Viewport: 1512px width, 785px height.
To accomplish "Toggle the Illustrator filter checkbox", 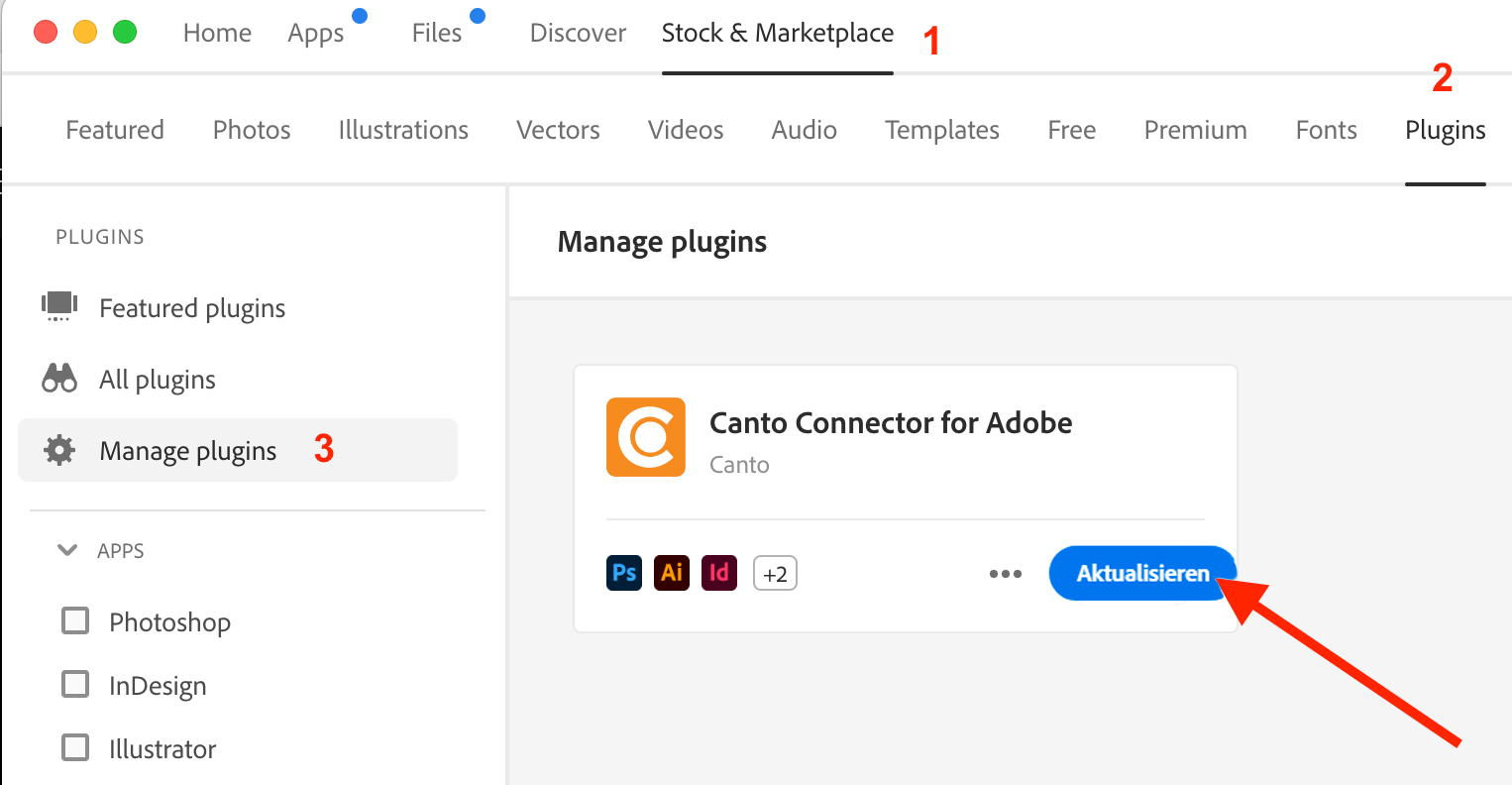I will click(x=75, y=747).
